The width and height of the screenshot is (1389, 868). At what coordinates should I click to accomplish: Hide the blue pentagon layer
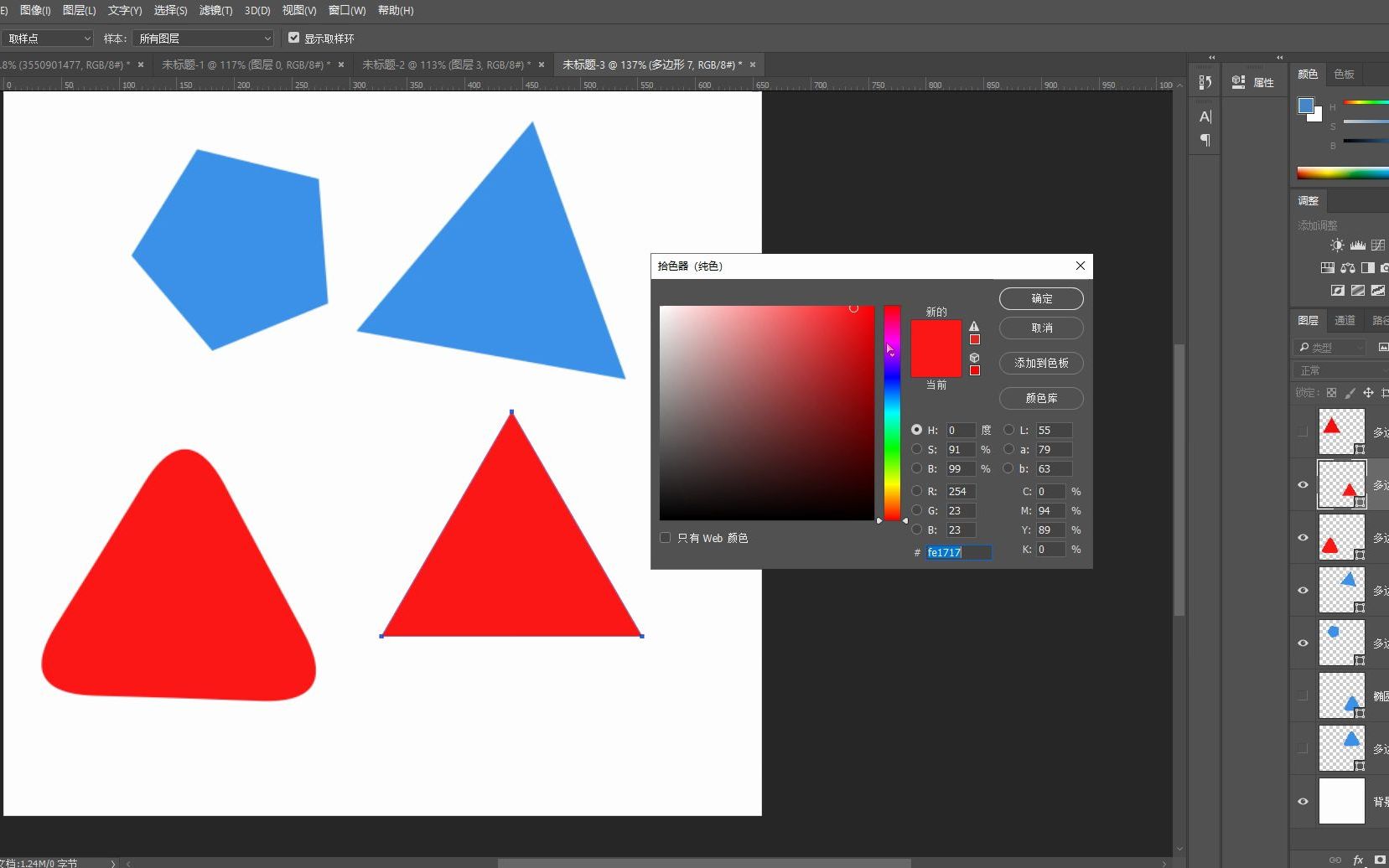(x=1303, y=643)
